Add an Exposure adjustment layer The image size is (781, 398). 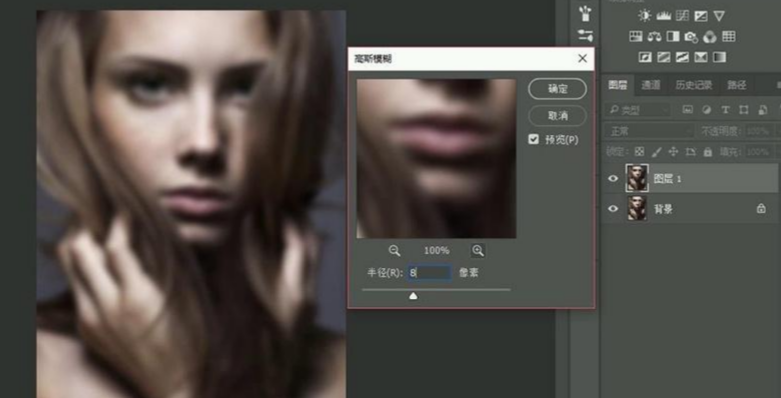[701, 16]
